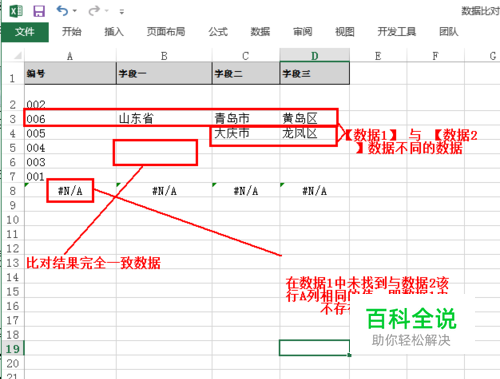Click the #N/A cell in column A
Image resolution: width=500 pixels, height=379 pixels.
(70, 191)
